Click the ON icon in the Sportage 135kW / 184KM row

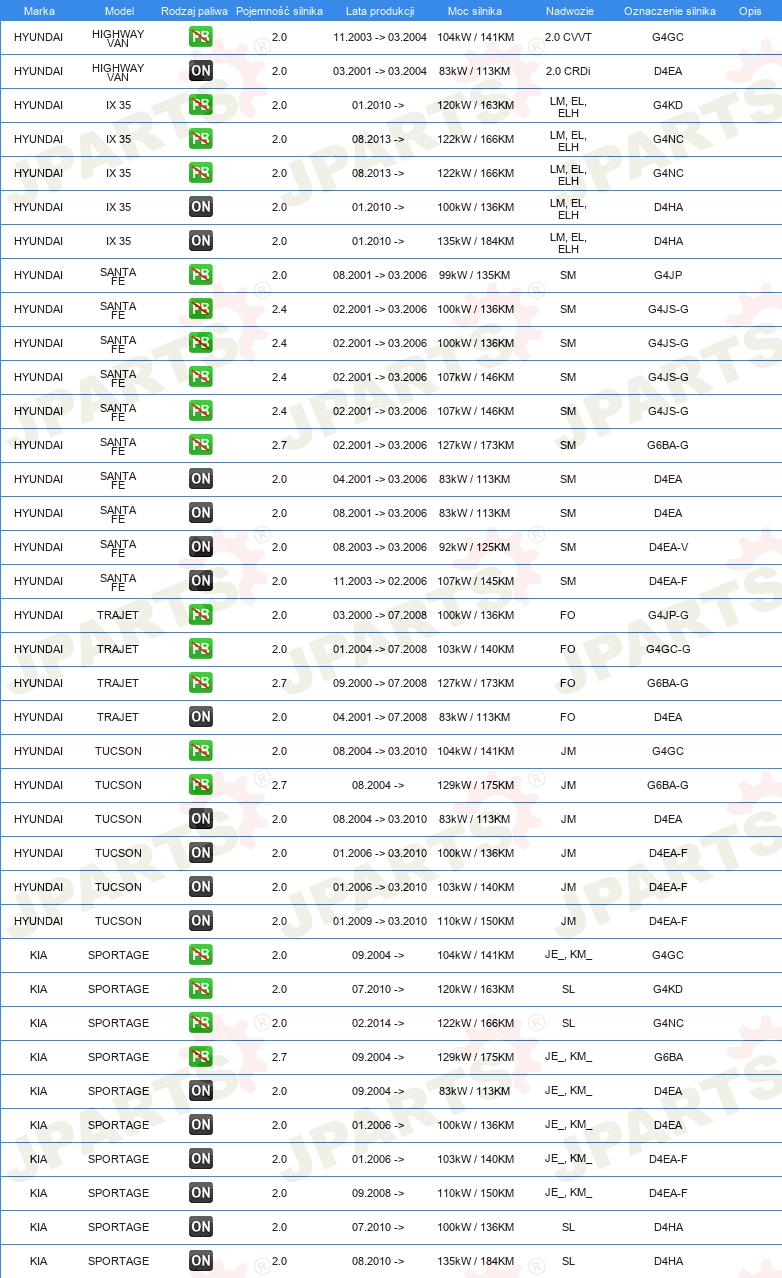(x=201, y=1261)
